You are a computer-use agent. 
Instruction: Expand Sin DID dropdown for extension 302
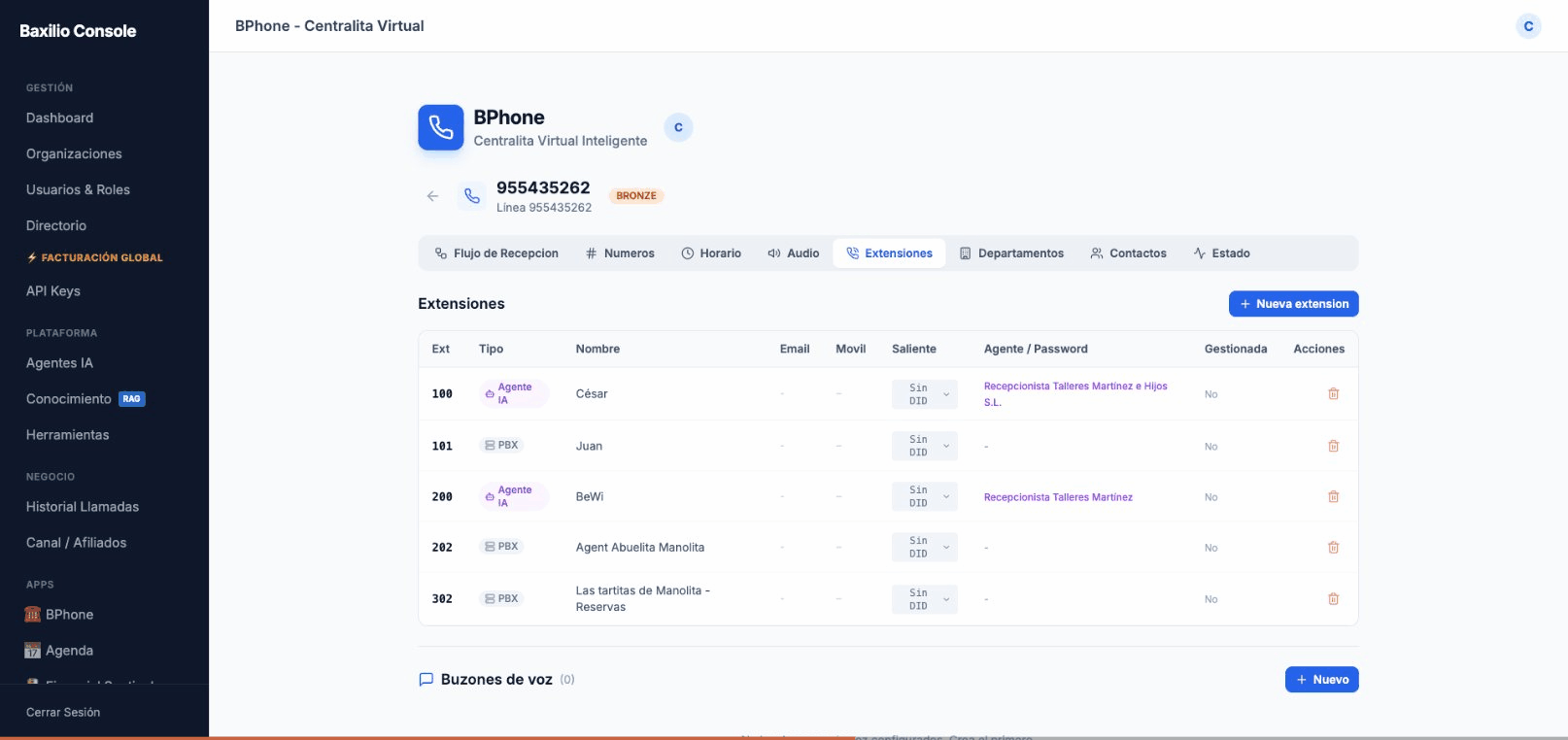[925, 599]
